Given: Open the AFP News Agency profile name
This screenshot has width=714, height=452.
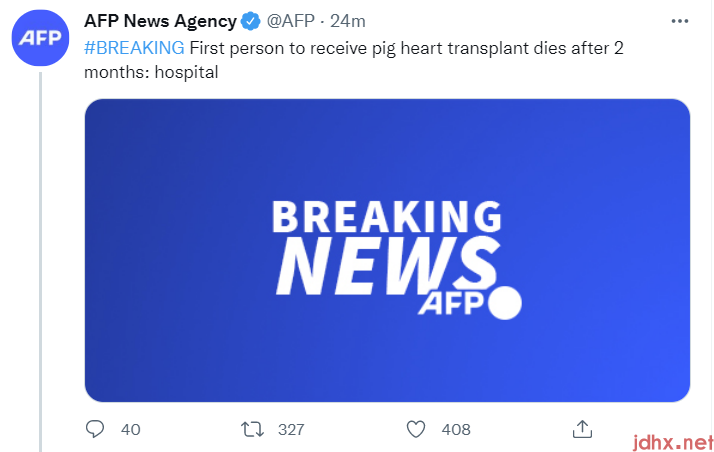Looking at the screenshot, I should click(x=160, y=21).
